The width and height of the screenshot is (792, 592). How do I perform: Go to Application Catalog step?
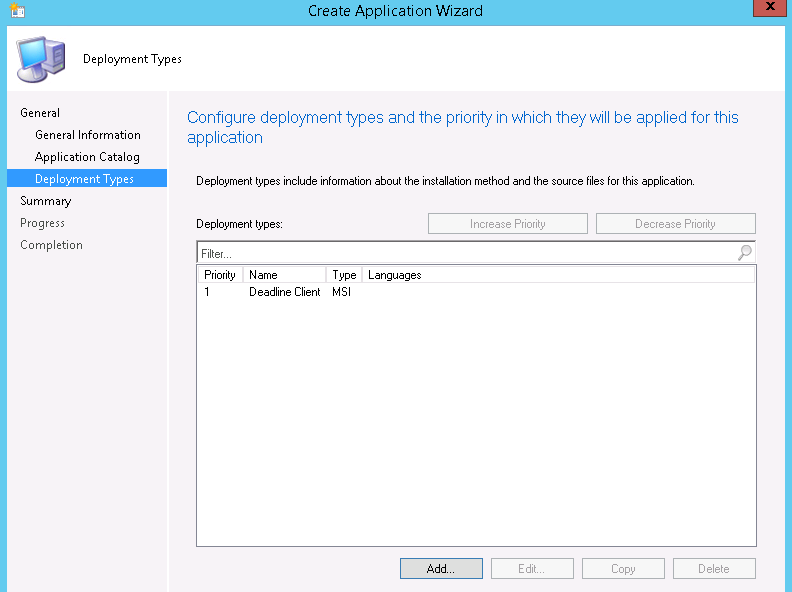pos(87,157)
